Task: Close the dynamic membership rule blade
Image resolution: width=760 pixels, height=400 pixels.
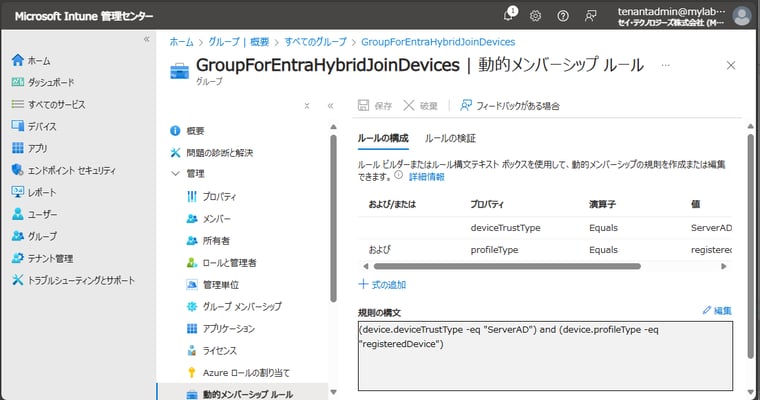Action: 731,65
